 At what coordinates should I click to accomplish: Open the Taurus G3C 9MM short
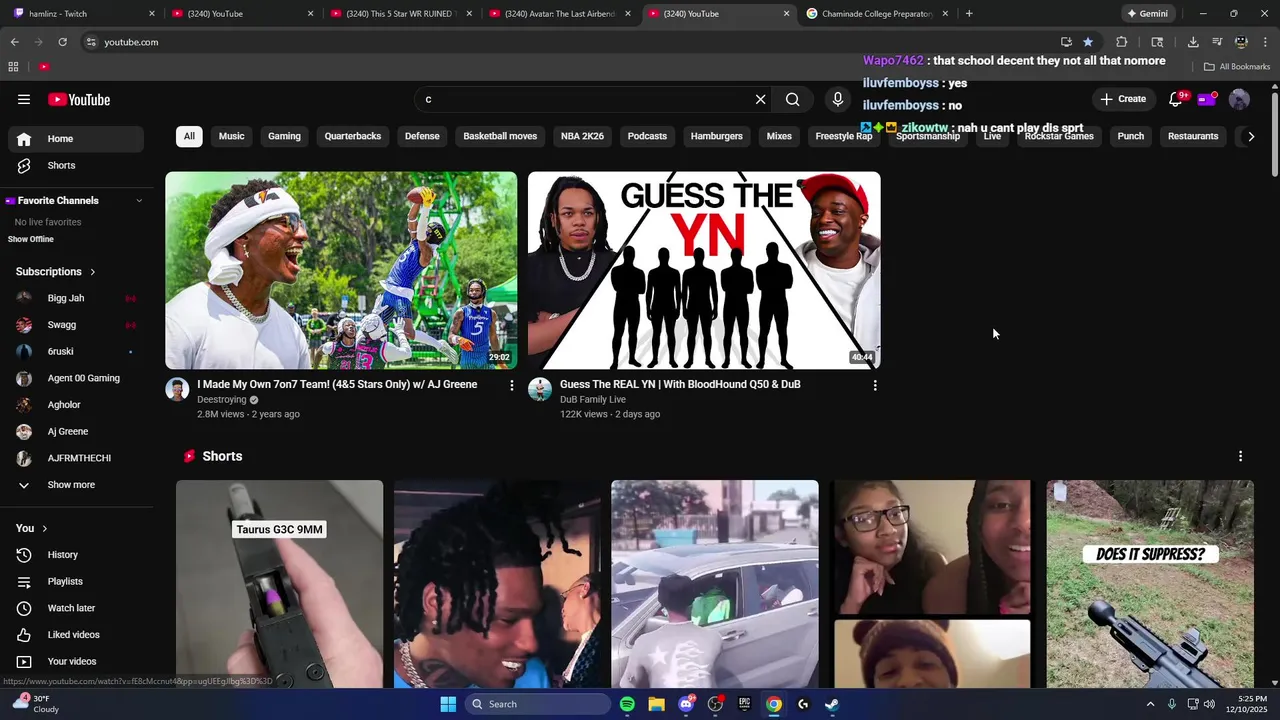279,584
